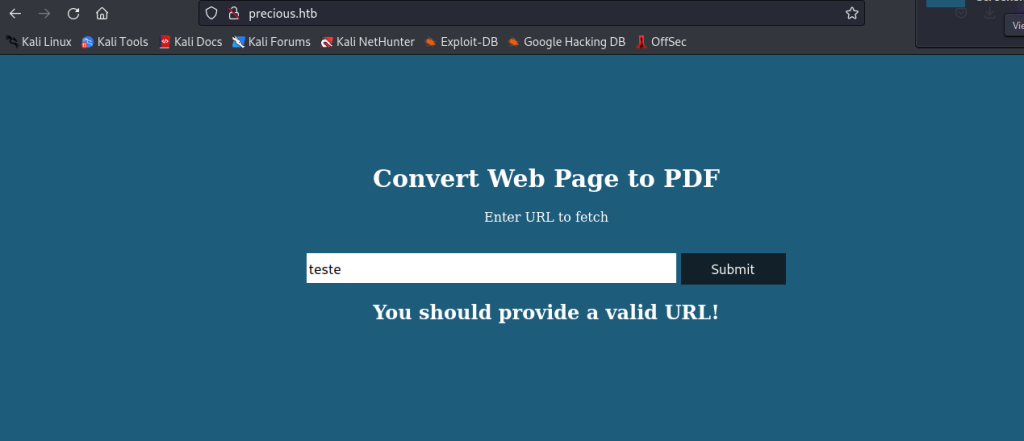
Task: Bookmark this page with the star icon
Action: click(x=851, y=14)
